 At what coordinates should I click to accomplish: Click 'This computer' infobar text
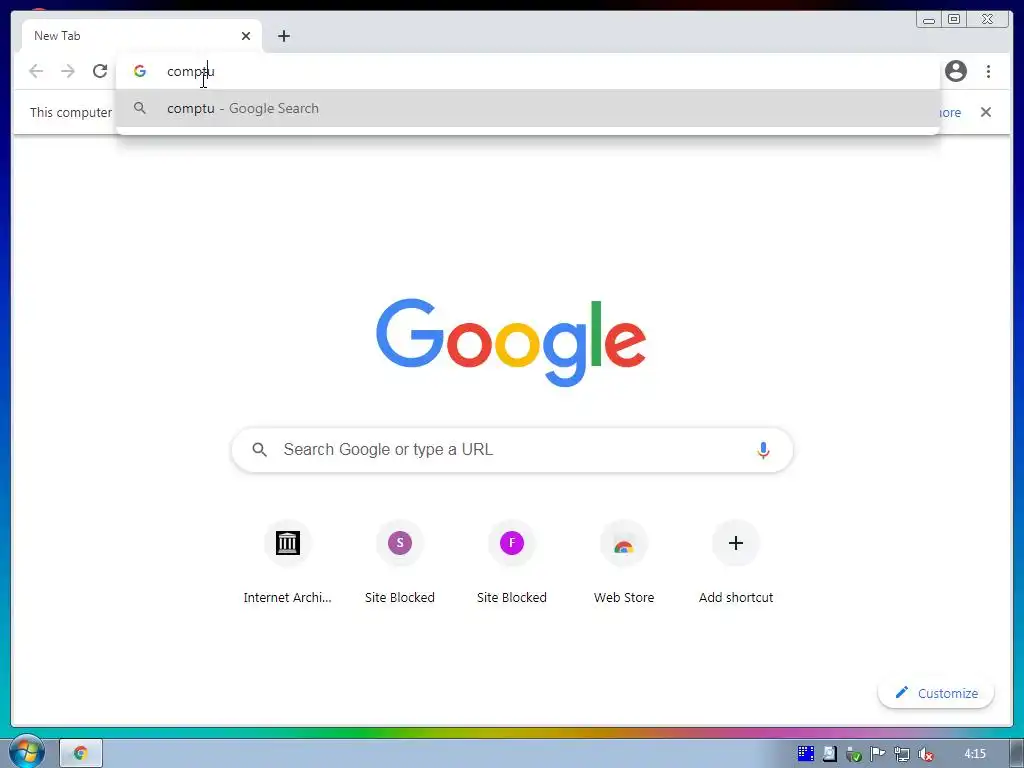(71, 112)
